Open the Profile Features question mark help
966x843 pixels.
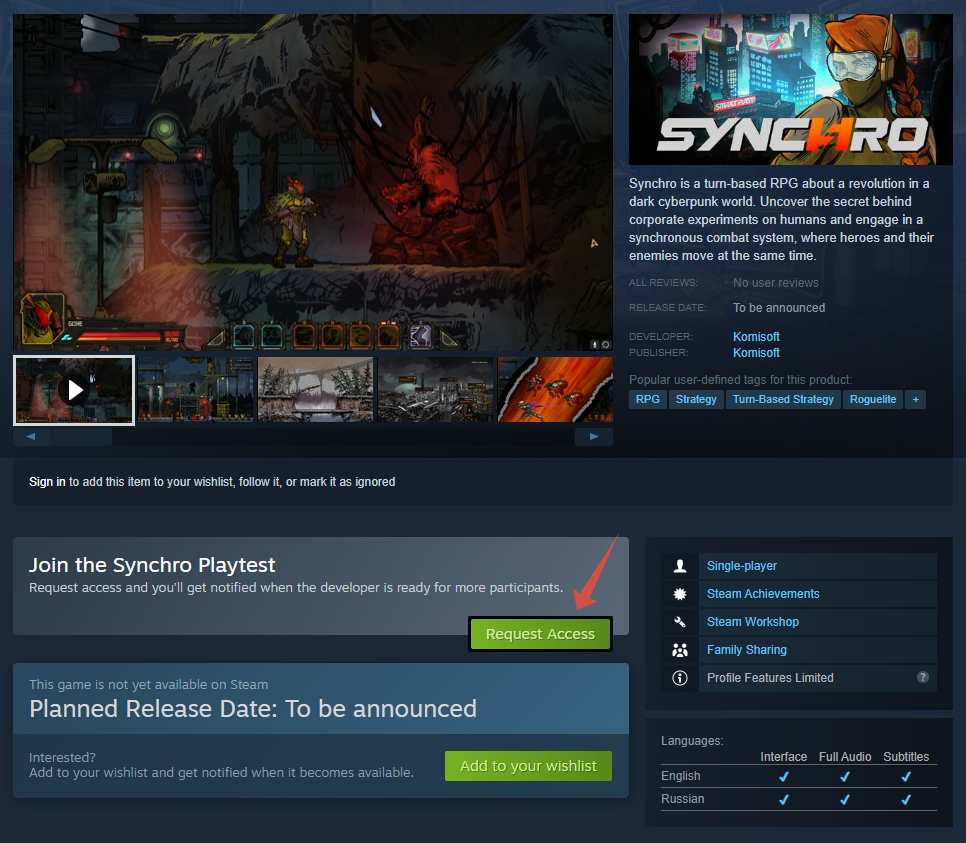click(922, 677)
